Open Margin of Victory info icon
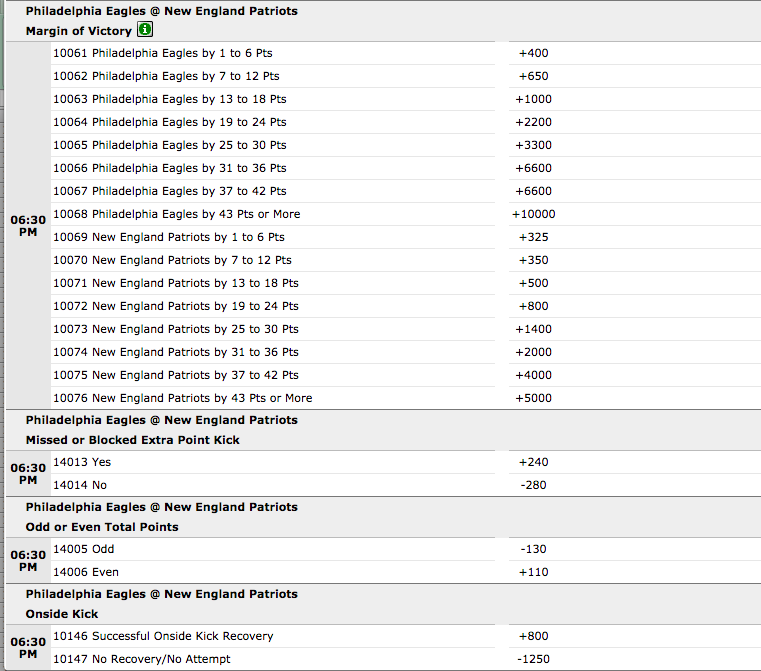 click(145, 30)
